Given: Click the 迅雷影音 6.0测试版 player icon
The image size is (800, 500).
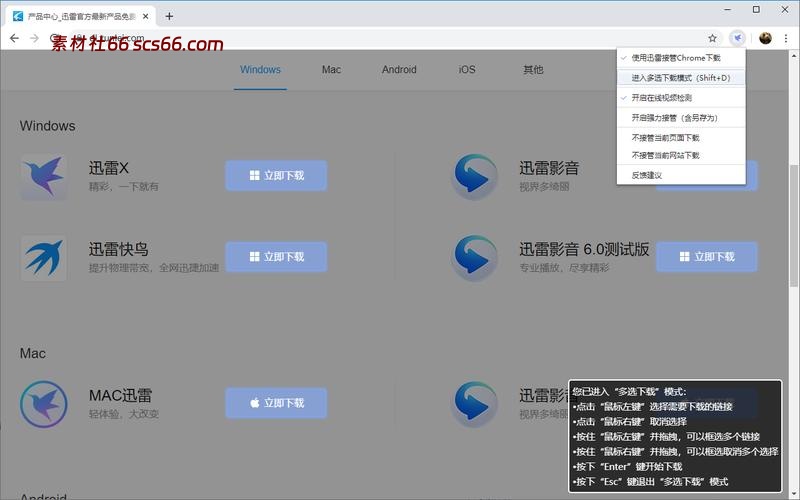Looking at the screenshot, I should coord(474,258).
